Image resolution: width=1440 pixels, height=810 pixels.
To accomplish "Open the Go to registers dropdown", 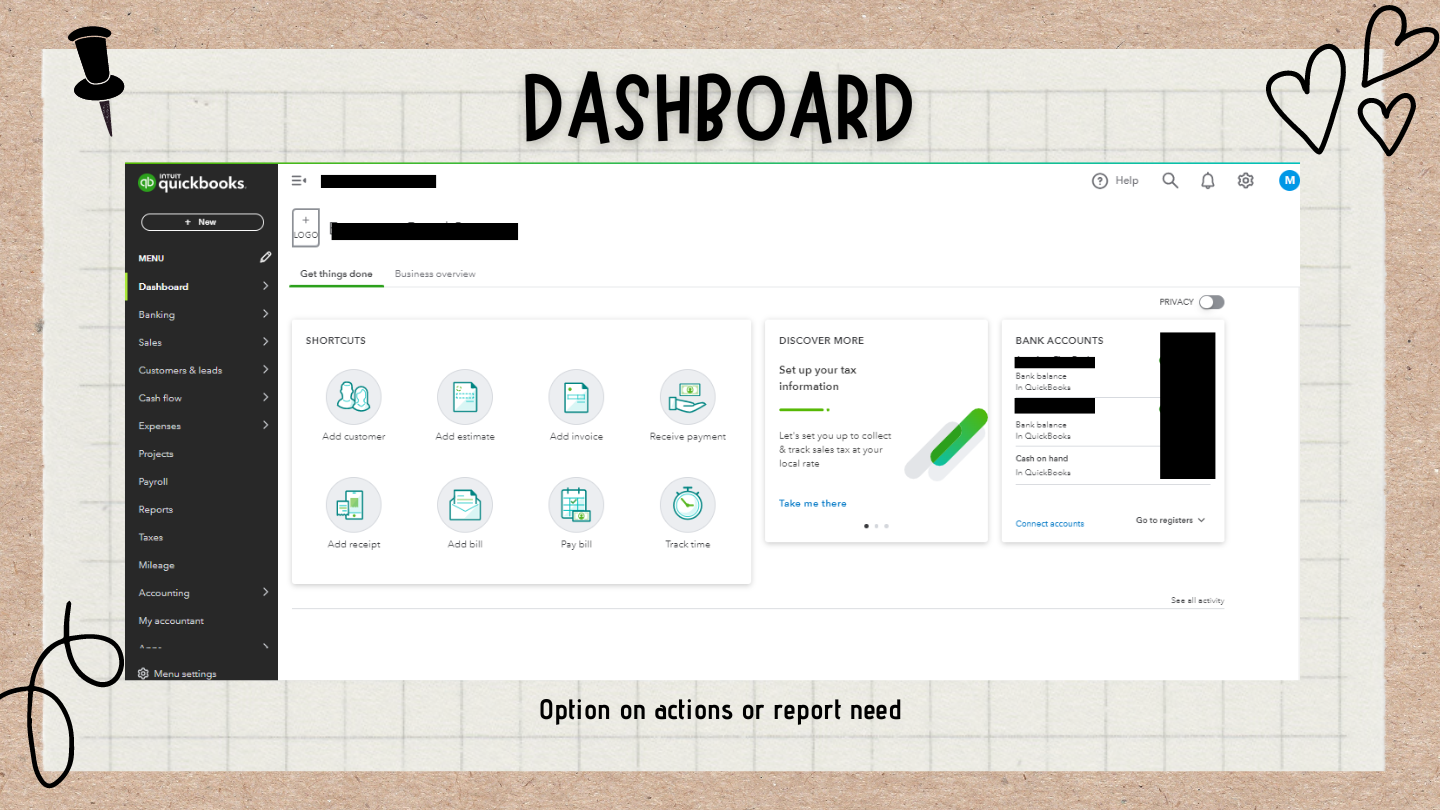I will click(1171, 521).
